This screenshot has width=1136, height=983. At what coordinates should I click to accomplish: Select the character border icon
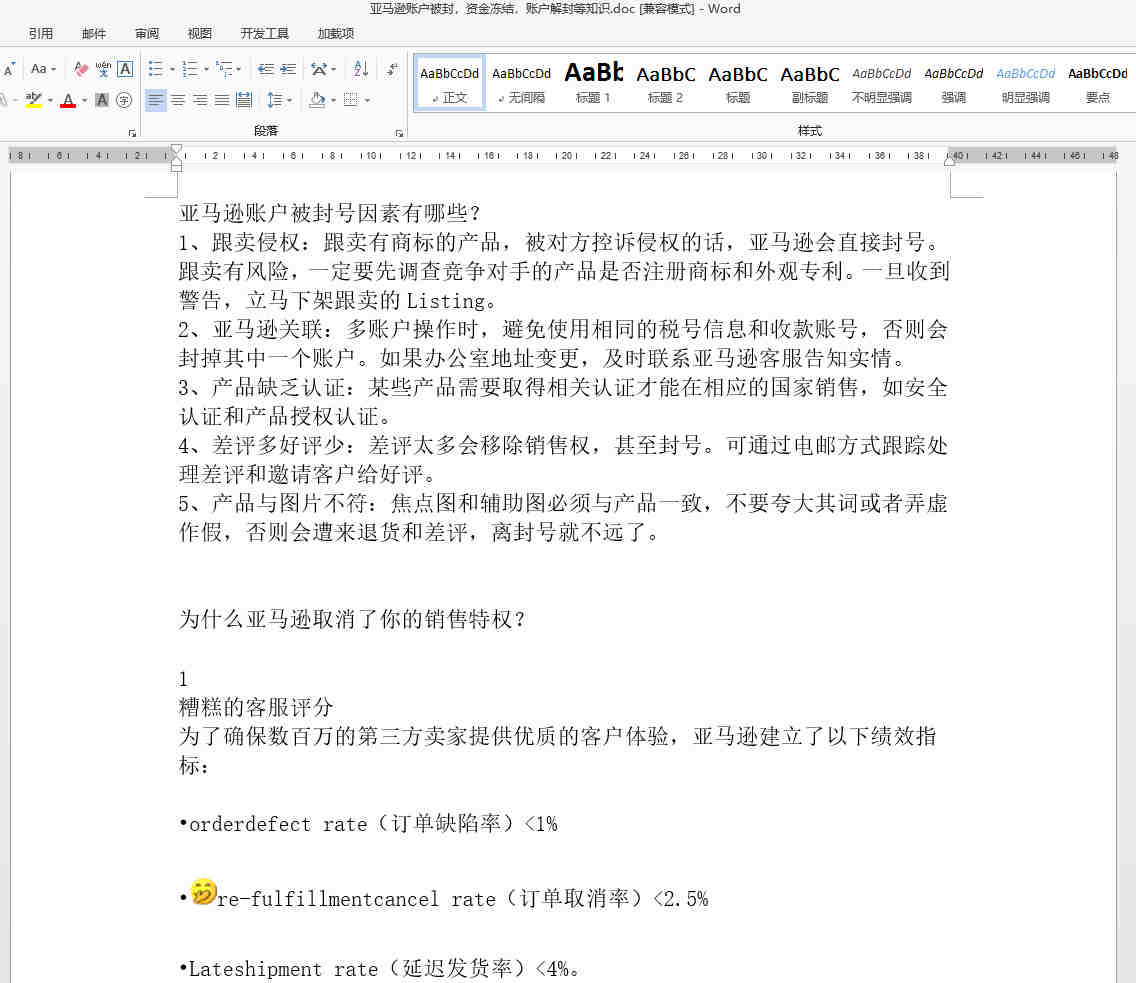[124, 70]
